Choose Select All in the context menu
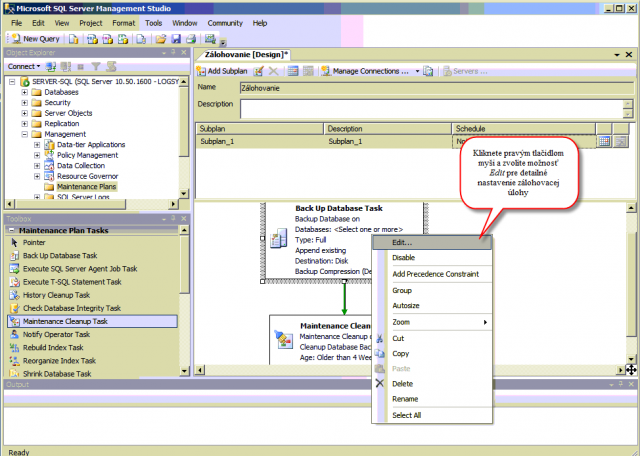 432,415
